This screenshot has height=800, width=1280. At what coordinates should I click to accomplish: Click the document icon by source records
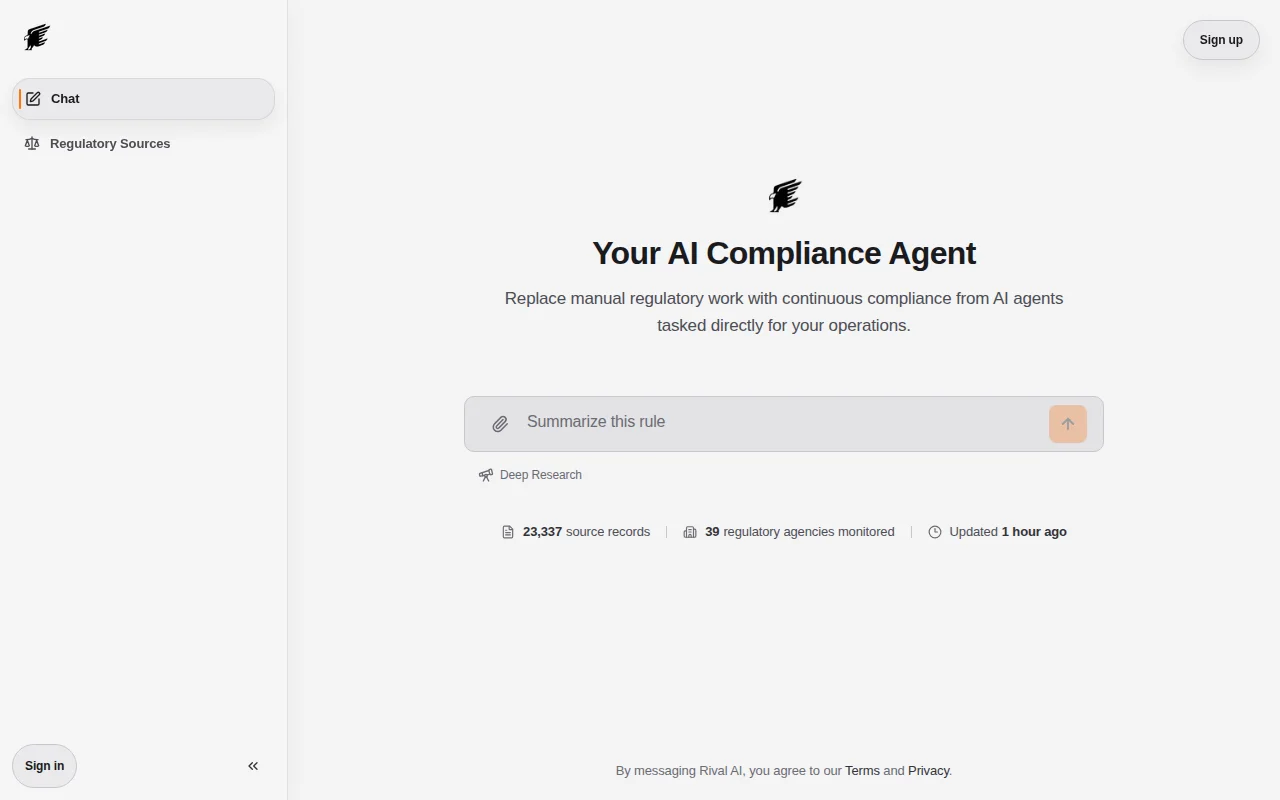tap(508, 532)
